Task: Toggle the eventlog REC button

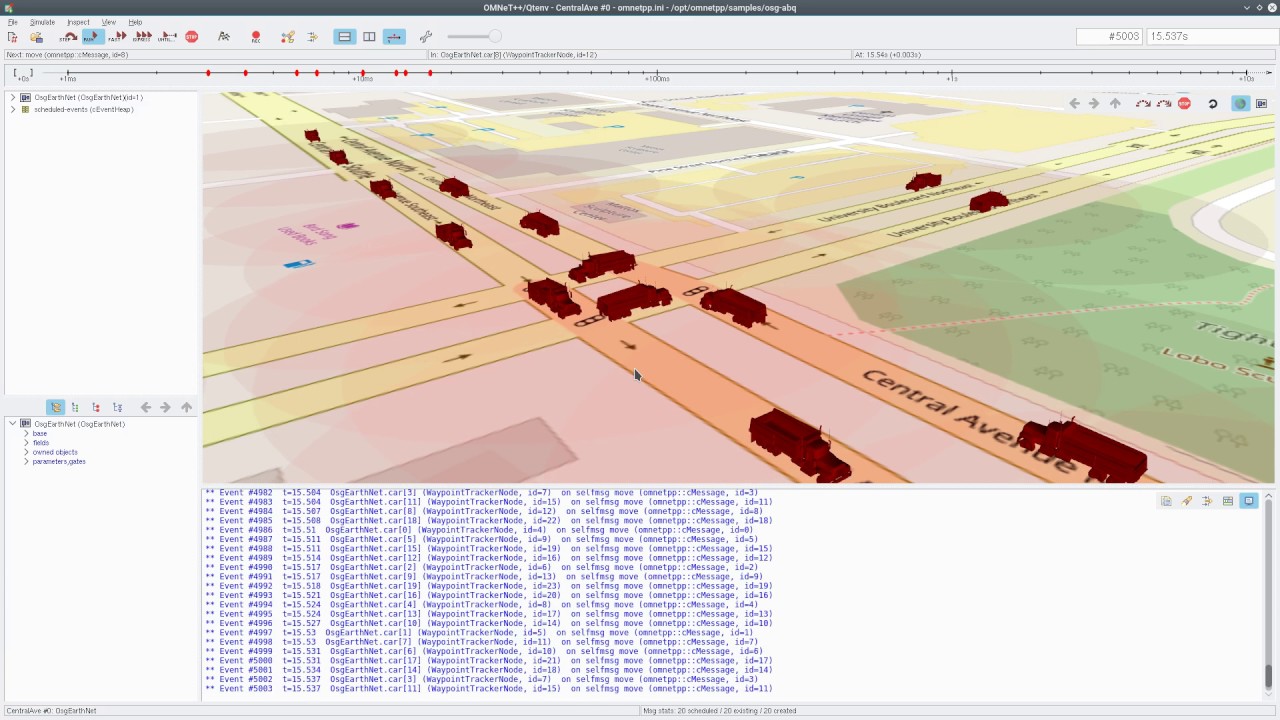Action: 256,37
